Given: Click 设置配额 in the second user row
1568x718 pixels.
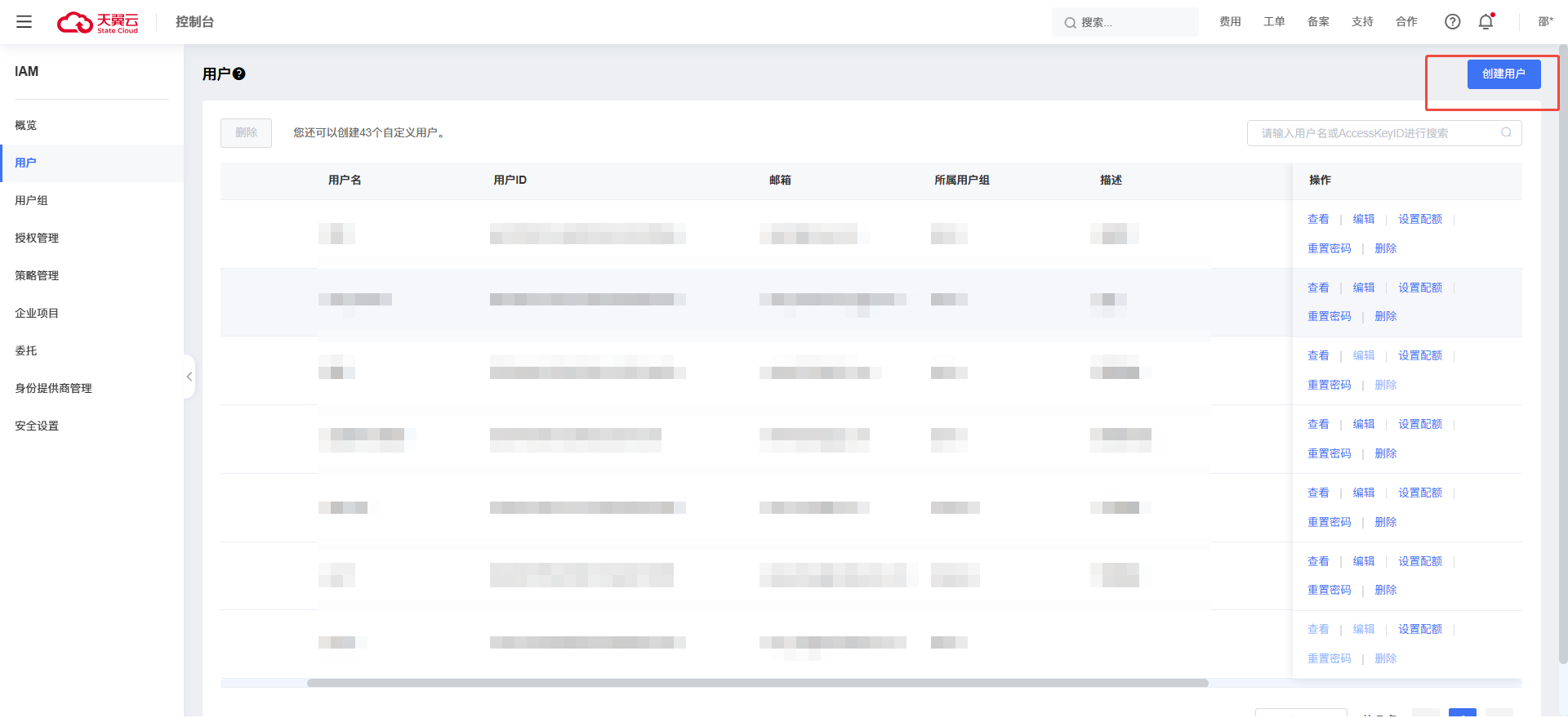Looking at the screenshot, I should (1420, 288).
